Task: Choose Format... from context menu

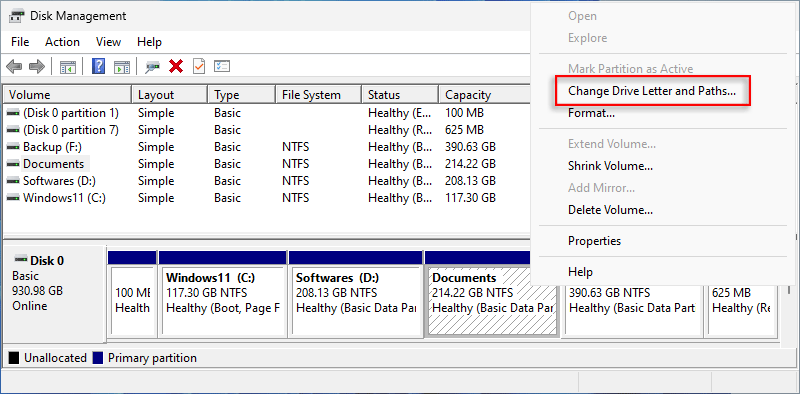Action: point(591,113)
